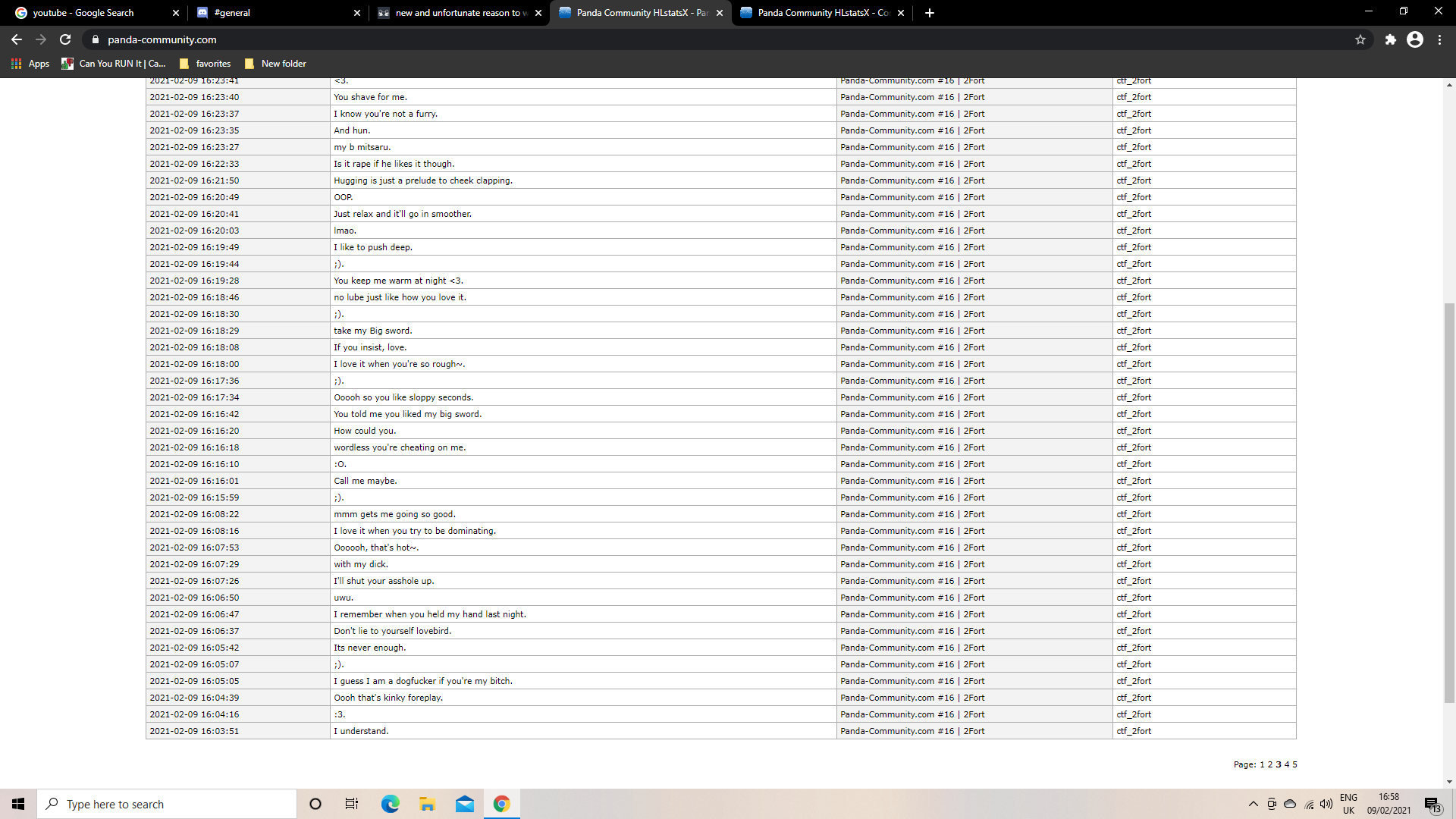1456x819 pixels.
Task: Open the favorites bookmark folder
Action: pyautogui.click(x=205, y=64)
